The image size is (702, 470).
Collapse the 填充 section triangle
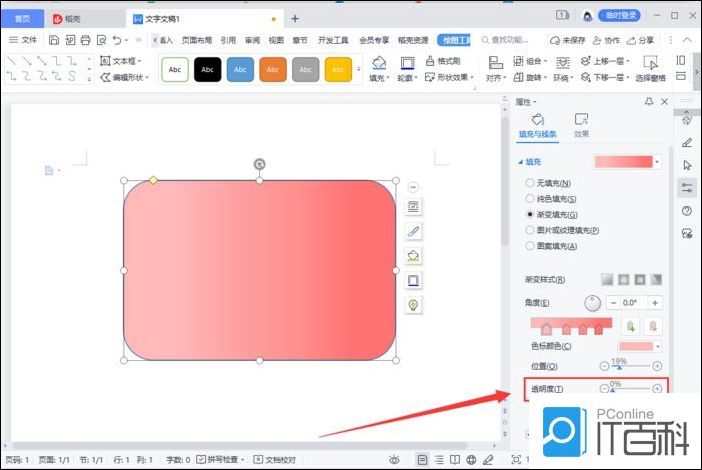click(520, 162)
